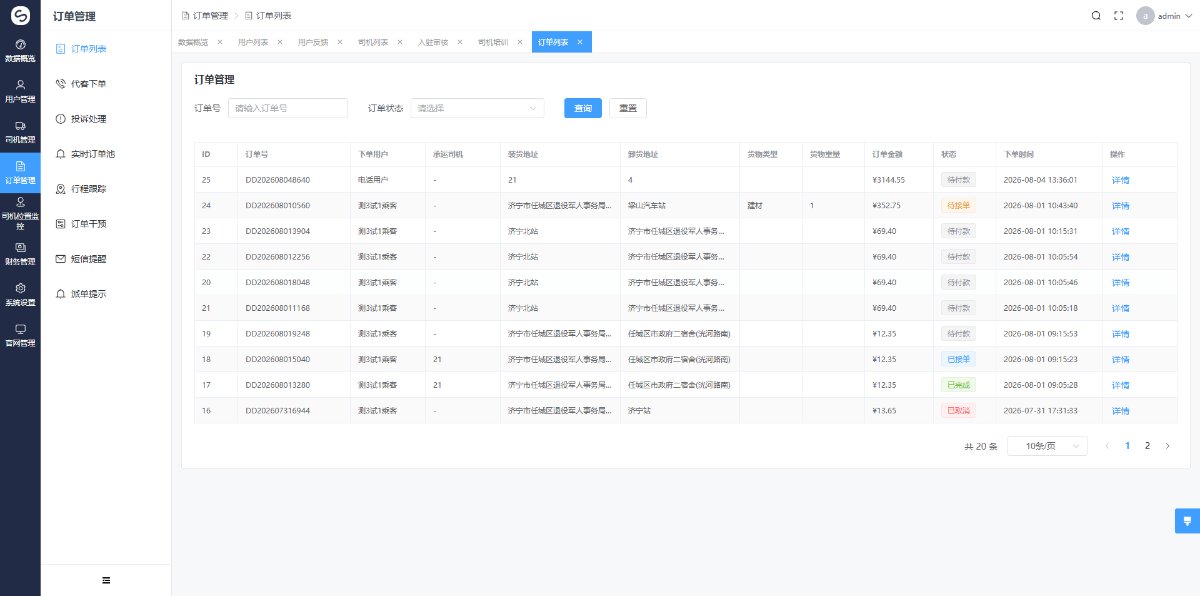1200x596 pixels.
Task: Open 派单提示 submenu item
Action: click(106, 294)
